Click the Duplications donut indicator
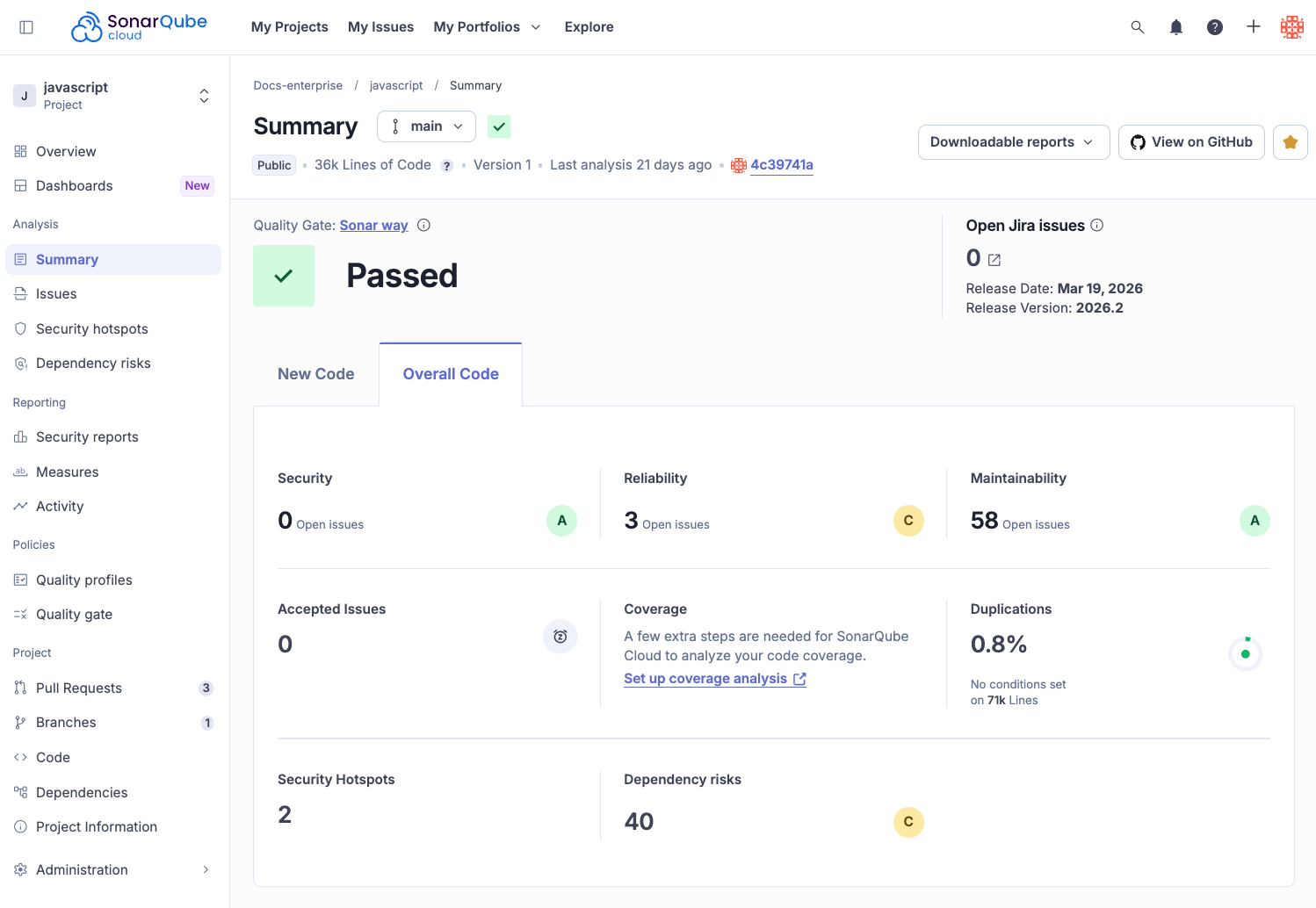Viewport: 1316px width, 908px height. pos(1246,654)
